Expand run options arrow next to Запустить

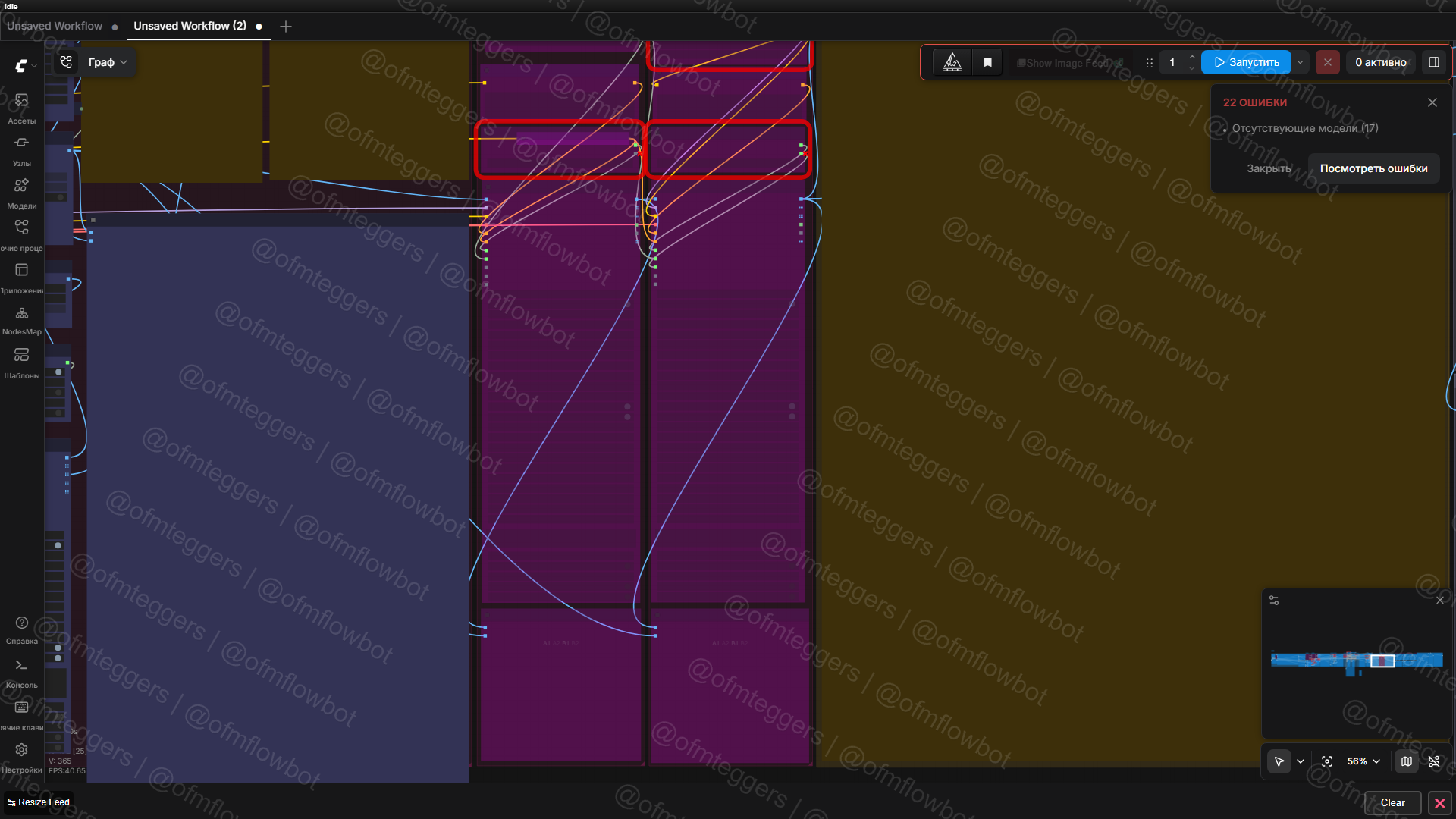click(x=1301, y=63)
